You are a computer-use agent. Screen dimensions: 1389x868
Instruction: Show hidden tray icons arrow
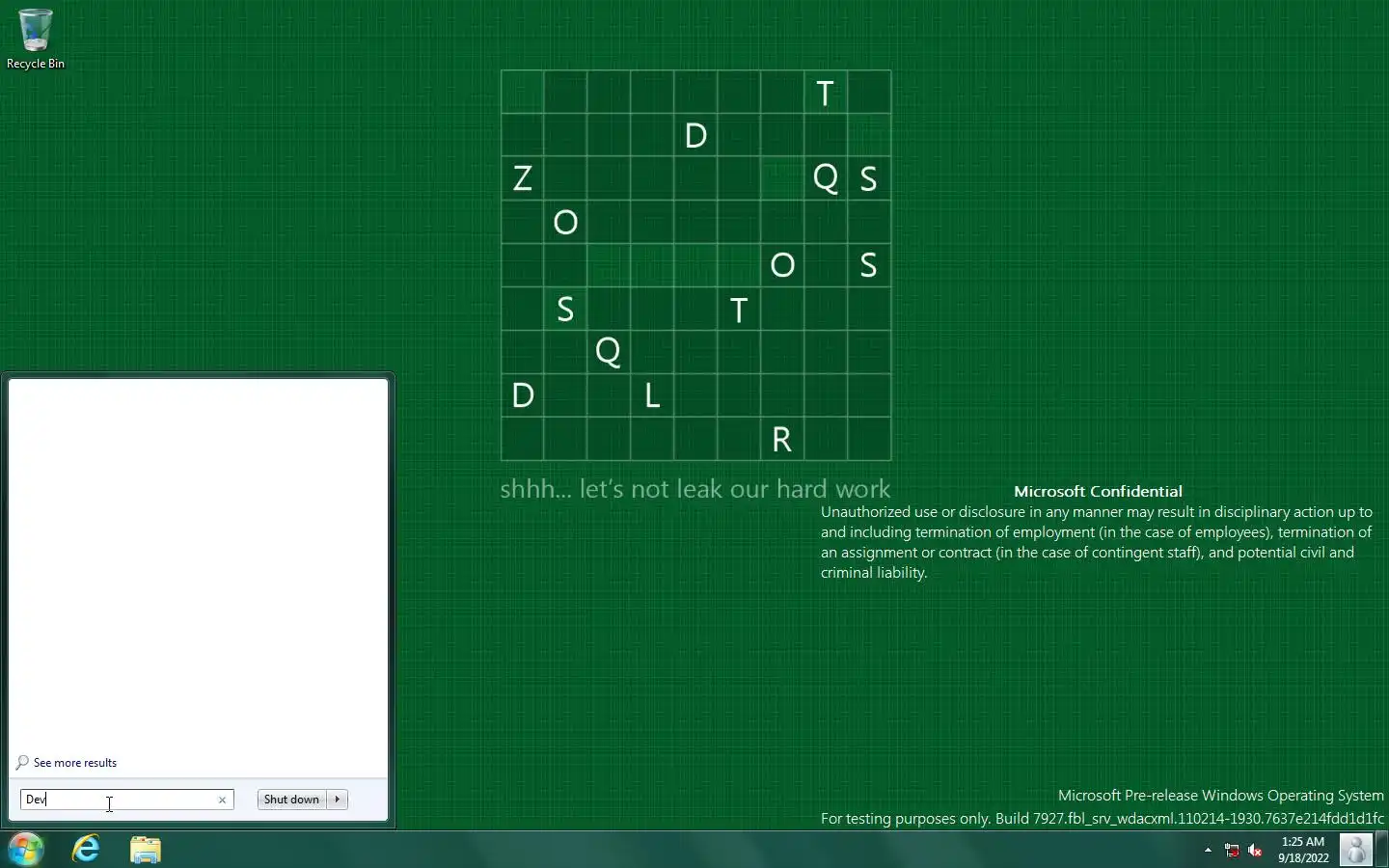[x=1208, y=850]
